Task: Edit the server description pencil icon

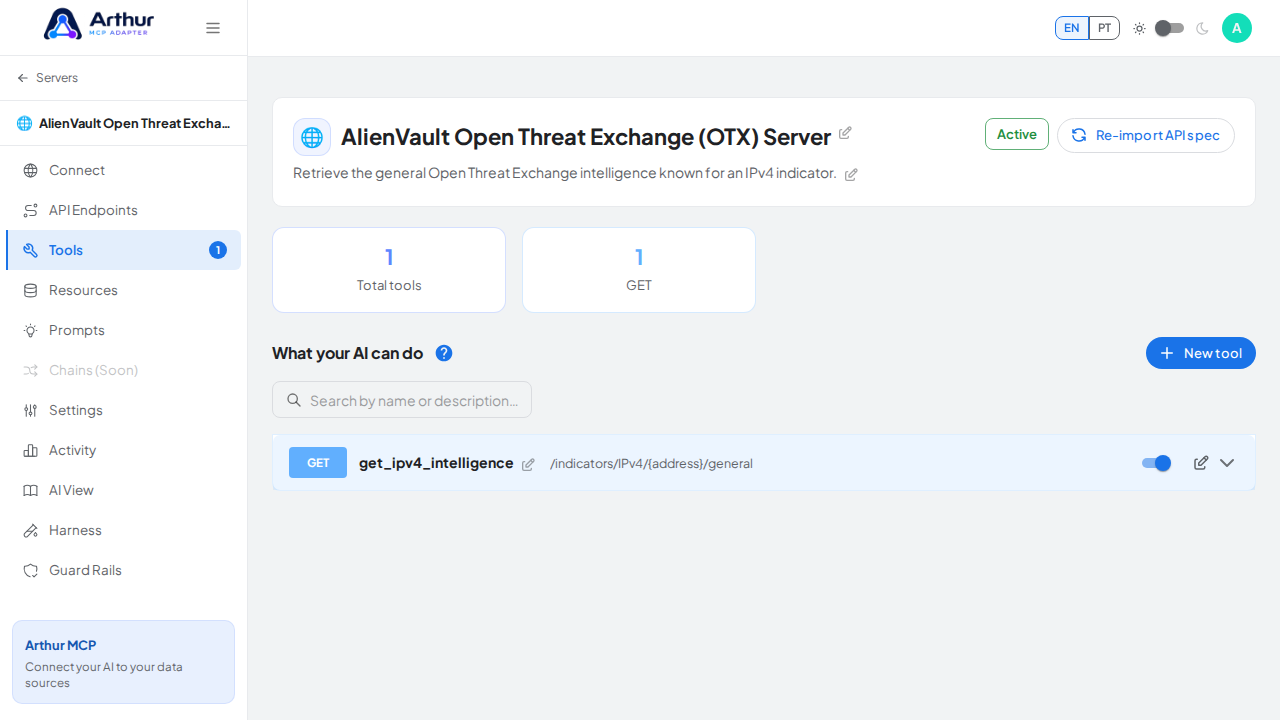Action: (851, 174)
